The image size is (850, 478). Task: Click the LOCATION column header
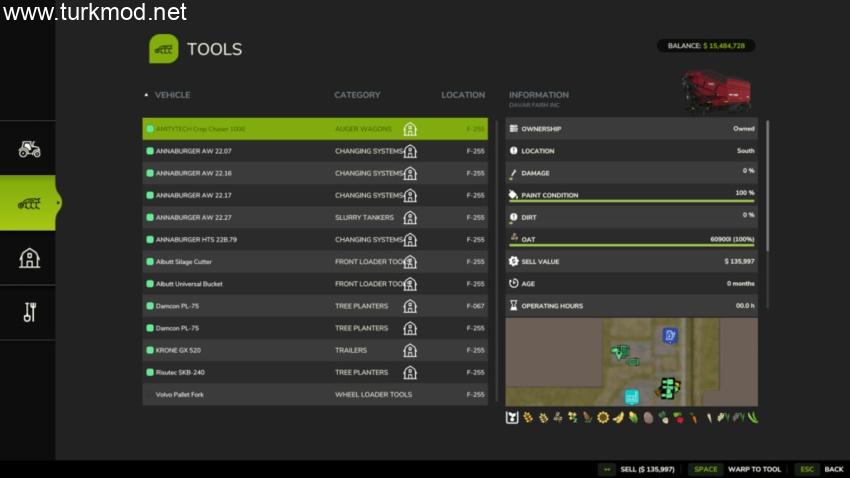pos(463,95)
